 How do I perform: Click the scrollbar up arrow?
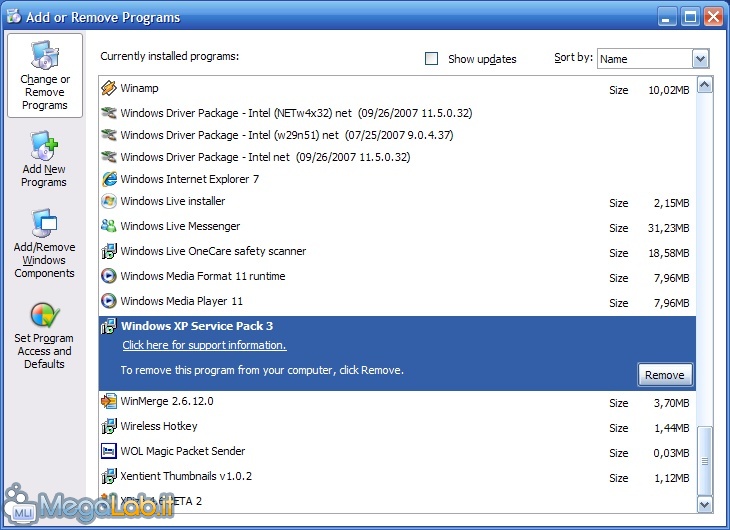pyautogui.click(x=704, y=85)
